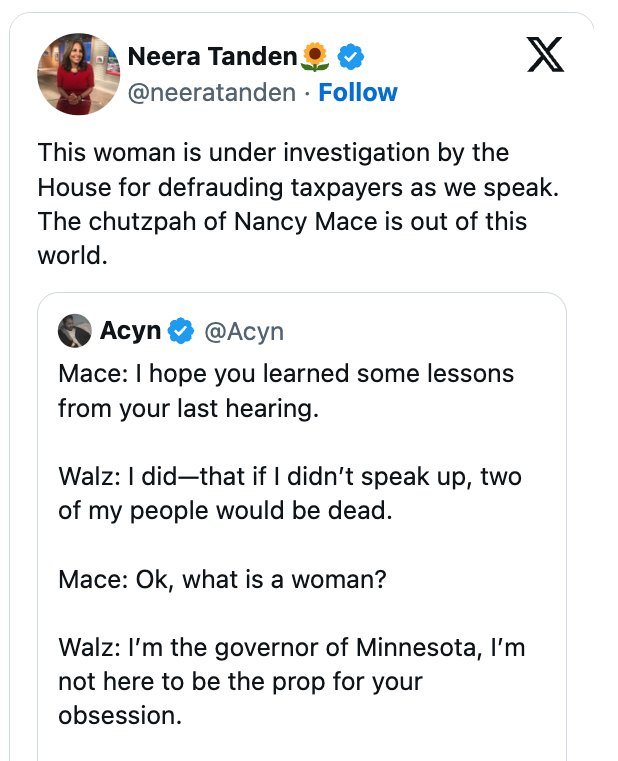Click the sunflower emoji beside Neera Tanden

tap(316, 57)
